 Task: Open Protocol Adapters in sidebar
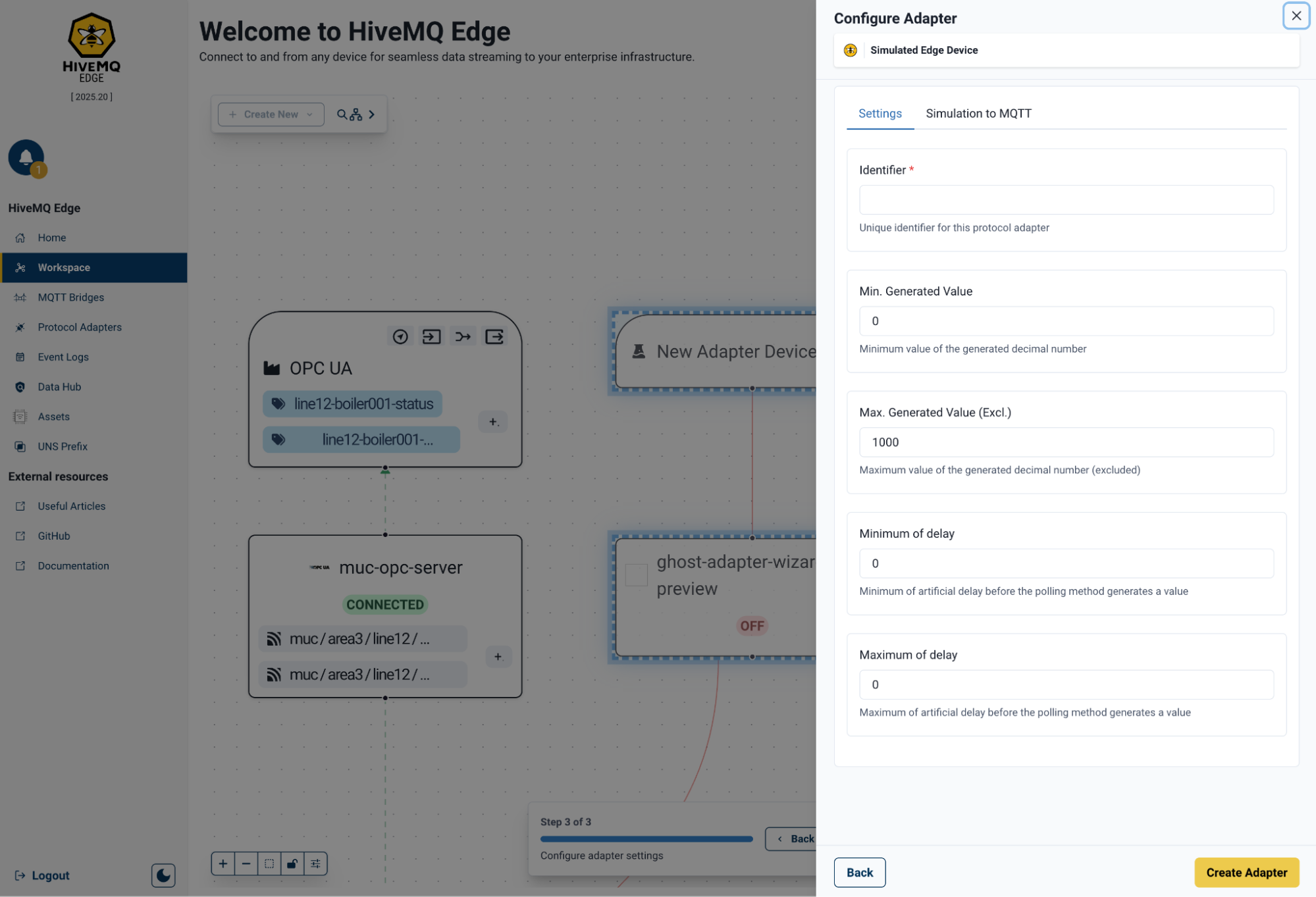pyautogui.click(x=80, y=327)
